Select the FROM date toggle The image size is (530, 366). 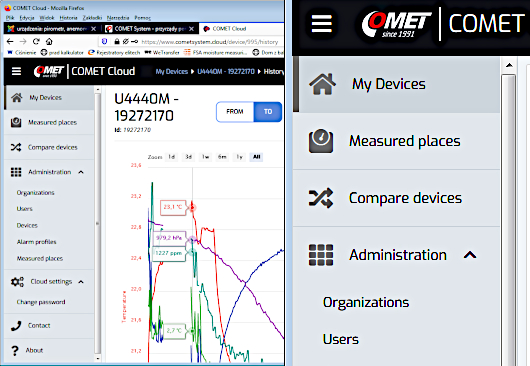coord(235,112)
